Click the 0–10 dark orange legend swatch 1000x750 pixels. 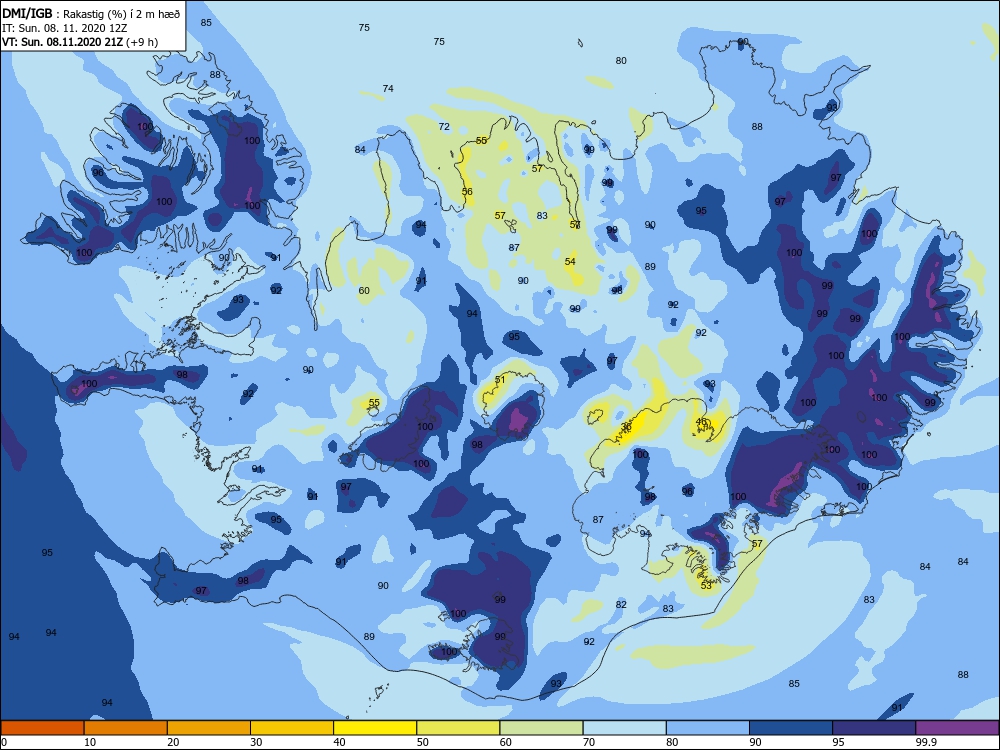point(43,728)
